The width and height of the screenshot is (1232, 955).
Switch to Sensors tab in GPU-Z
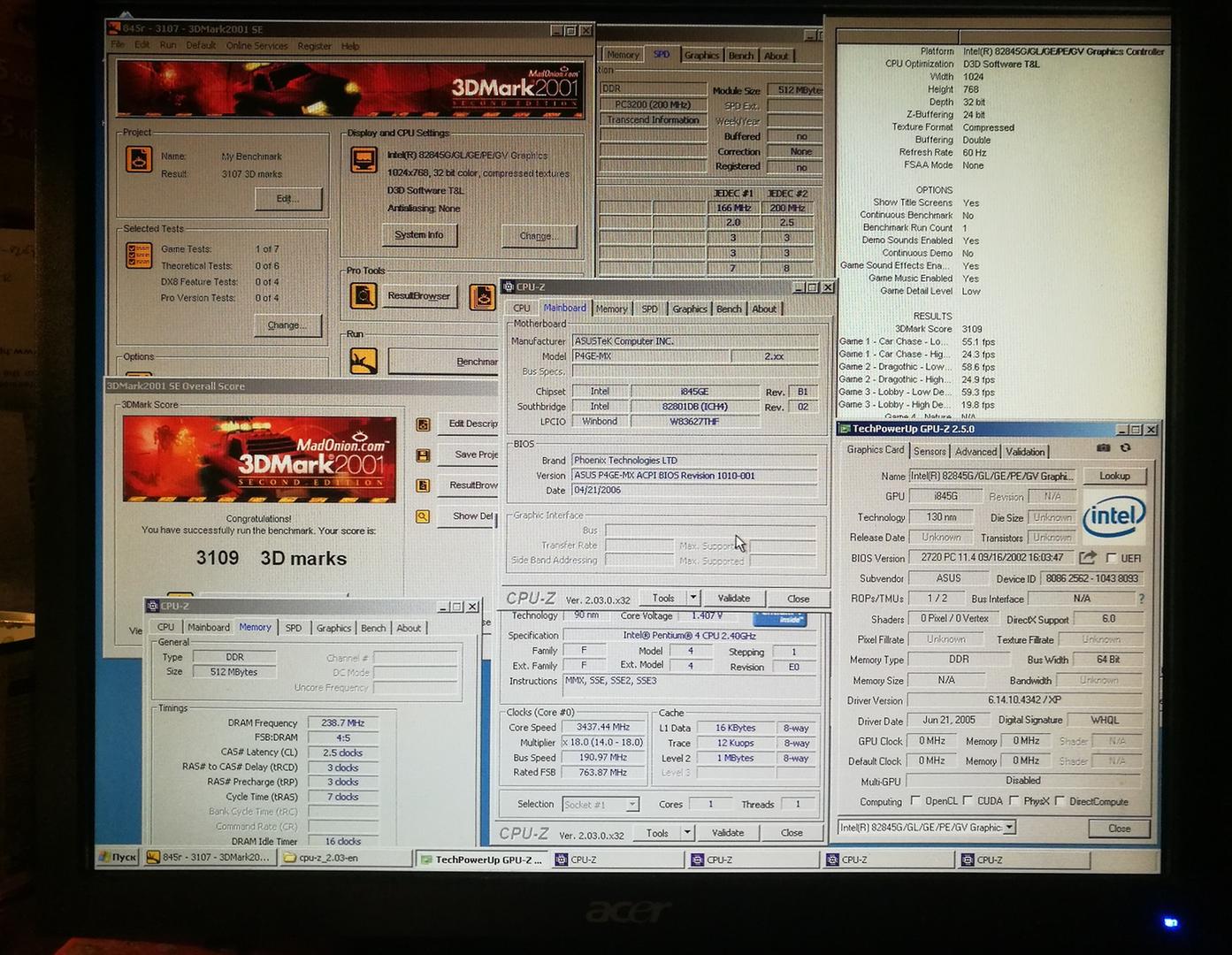pyautogui.click(x=930, y=451)
